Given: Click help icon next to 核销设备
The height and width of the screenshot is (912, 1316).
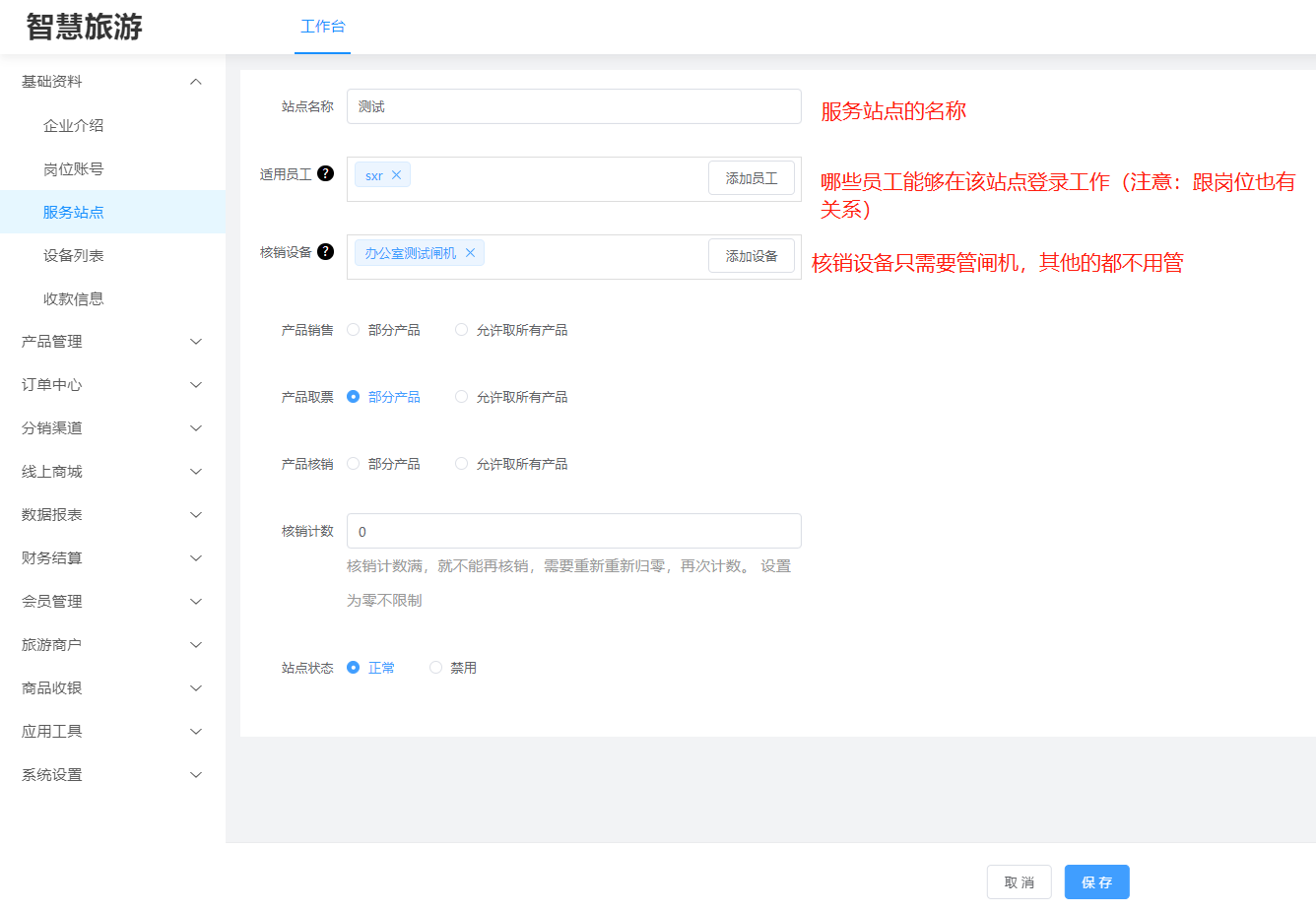Looking at the screenshot, I should [325, 251].
